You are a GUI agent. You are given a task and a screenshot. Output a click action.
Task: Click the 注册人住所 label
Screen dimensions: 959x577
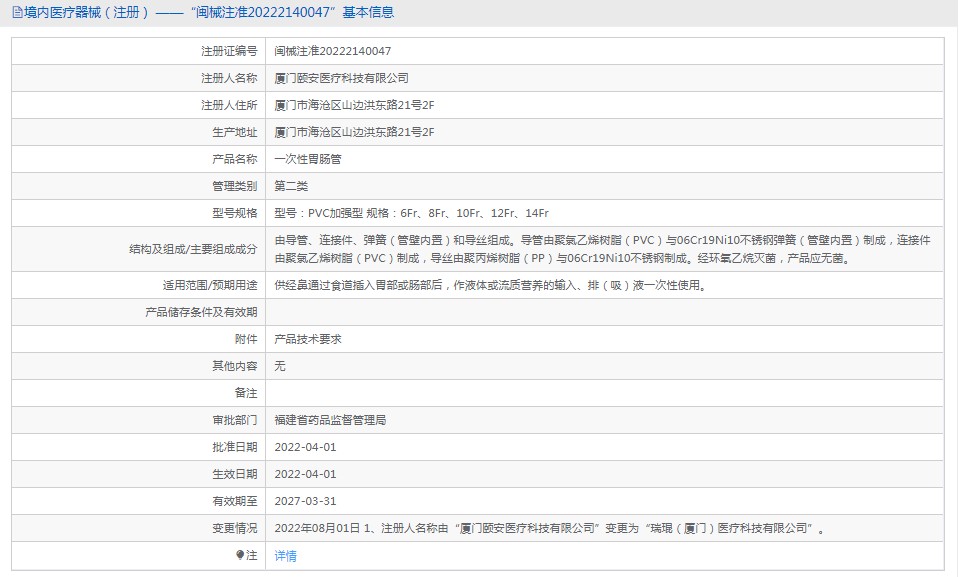(229, 105)
